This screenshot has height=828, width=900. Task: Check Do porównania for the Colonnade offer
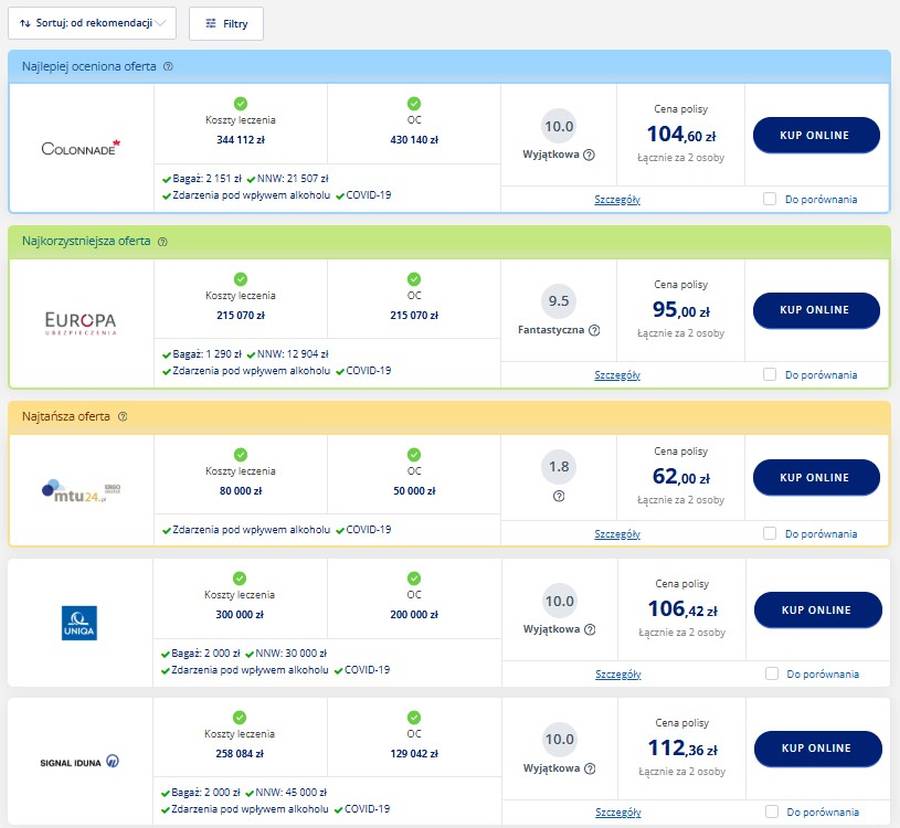tap(770, 199)
